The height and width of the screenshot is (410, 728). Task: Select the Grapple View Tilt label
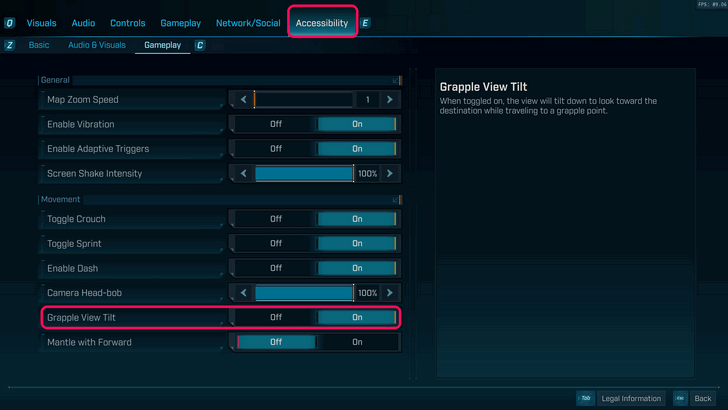[81, 317]
